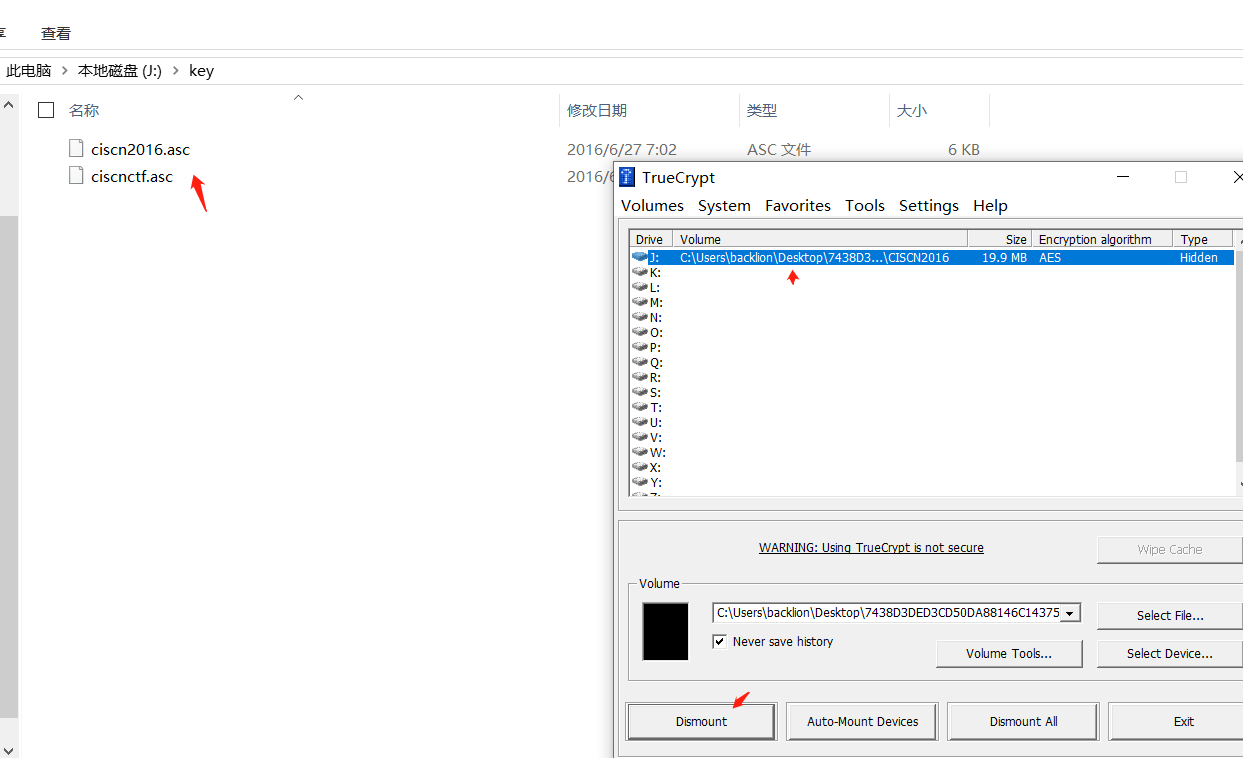Navigate to 此电脑 in breadcrumb
1243x758 pixels.
tap(28, 70)
